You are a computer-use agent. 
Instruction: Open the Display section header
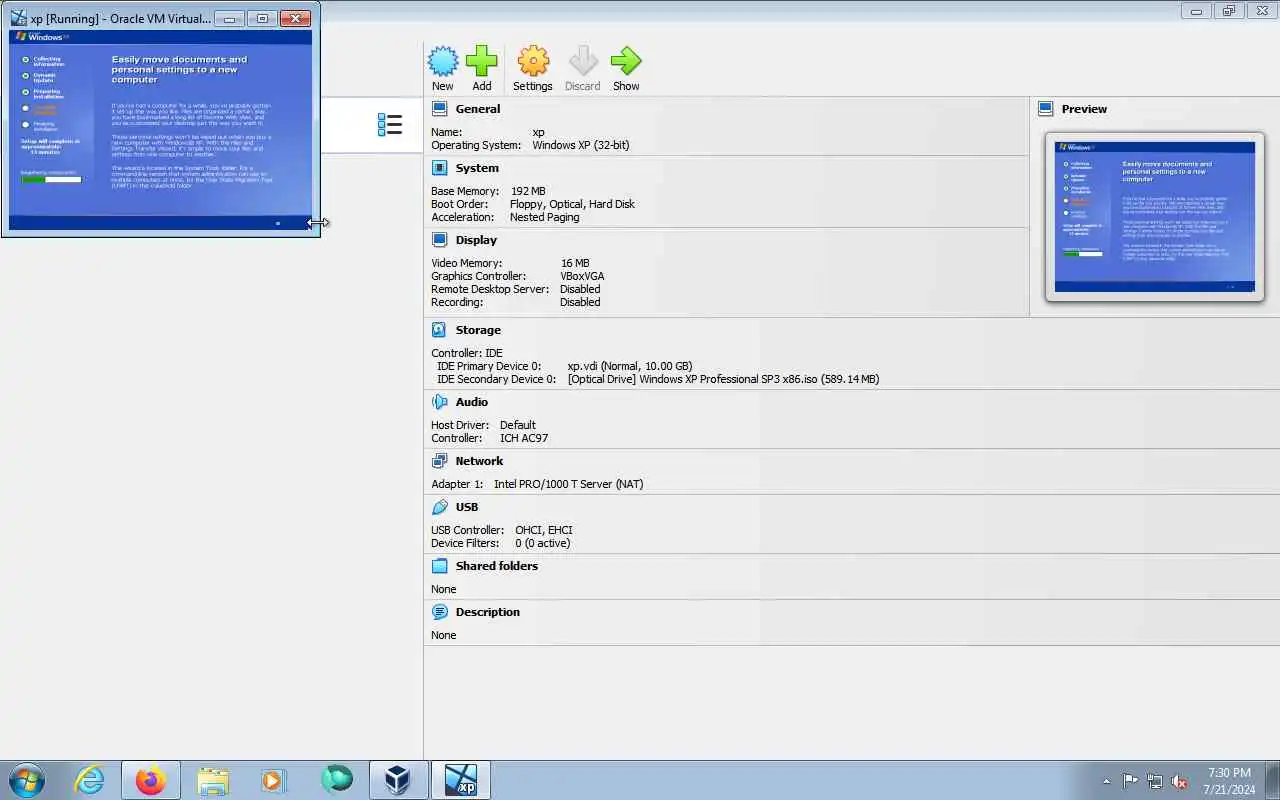pos(476,240)
